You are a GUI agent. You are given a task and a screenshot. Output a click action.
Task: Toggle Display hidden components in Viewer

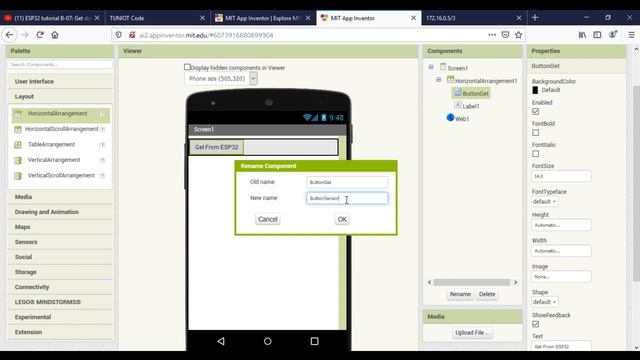tap(187, 67)
